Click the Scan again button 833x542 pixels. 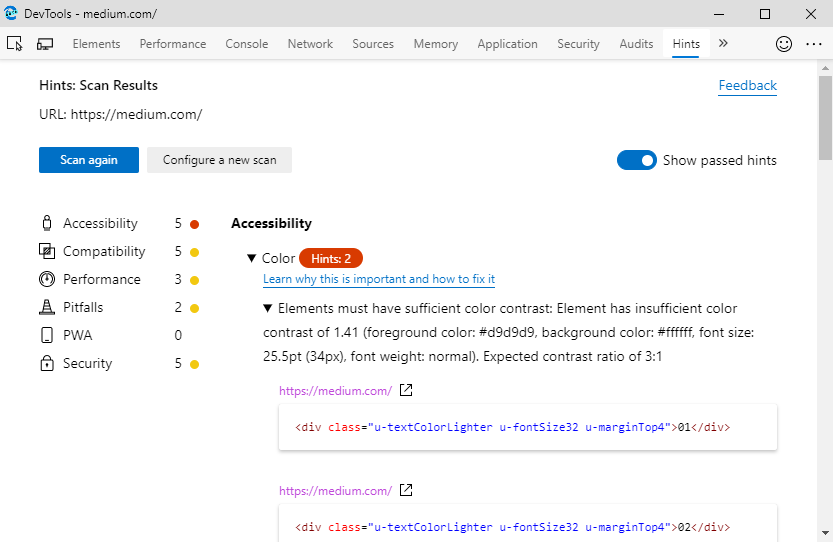coord(89,160)
